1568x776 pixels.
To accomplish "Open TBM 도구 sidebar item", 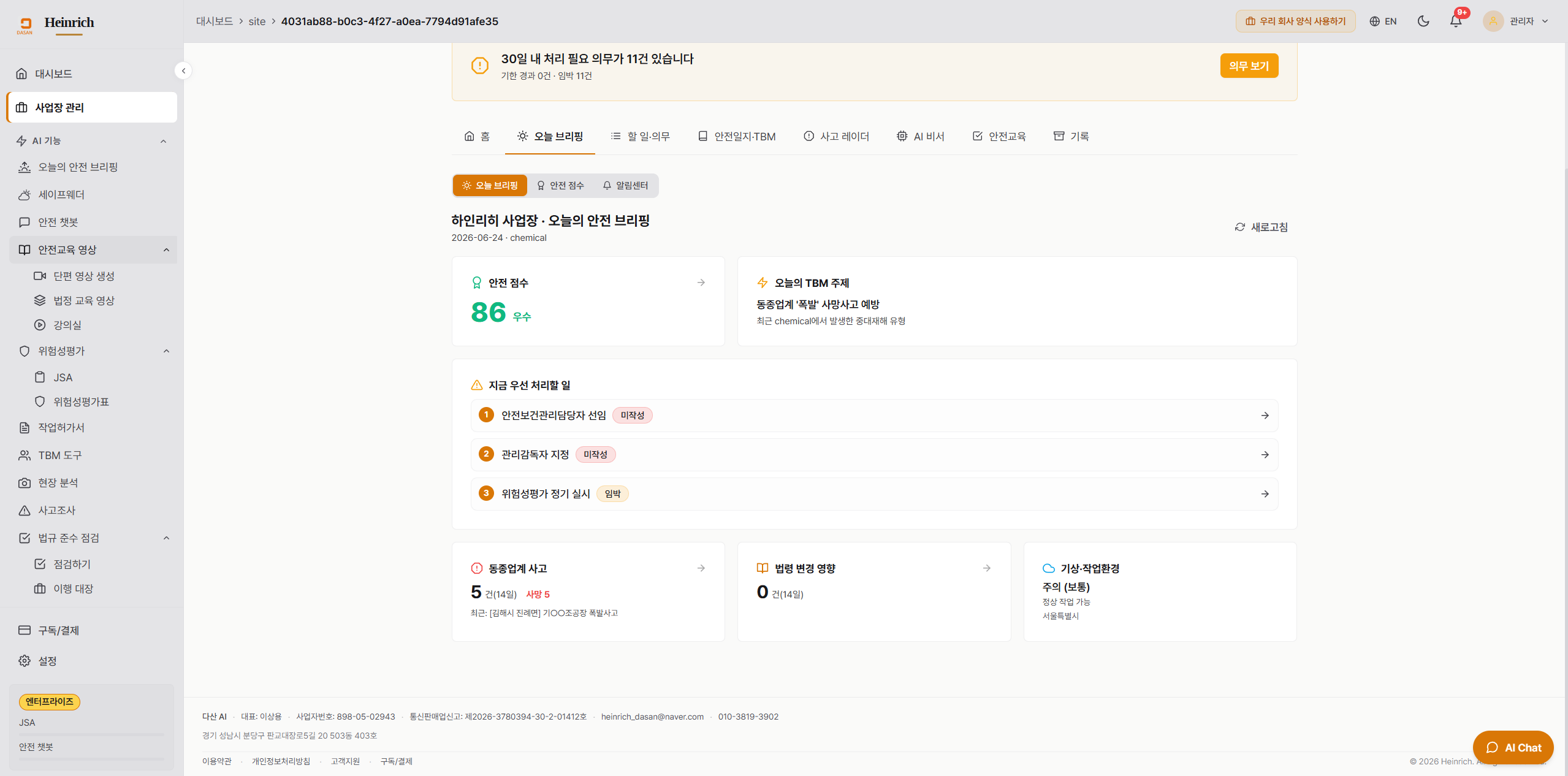I will coord(92,455).
